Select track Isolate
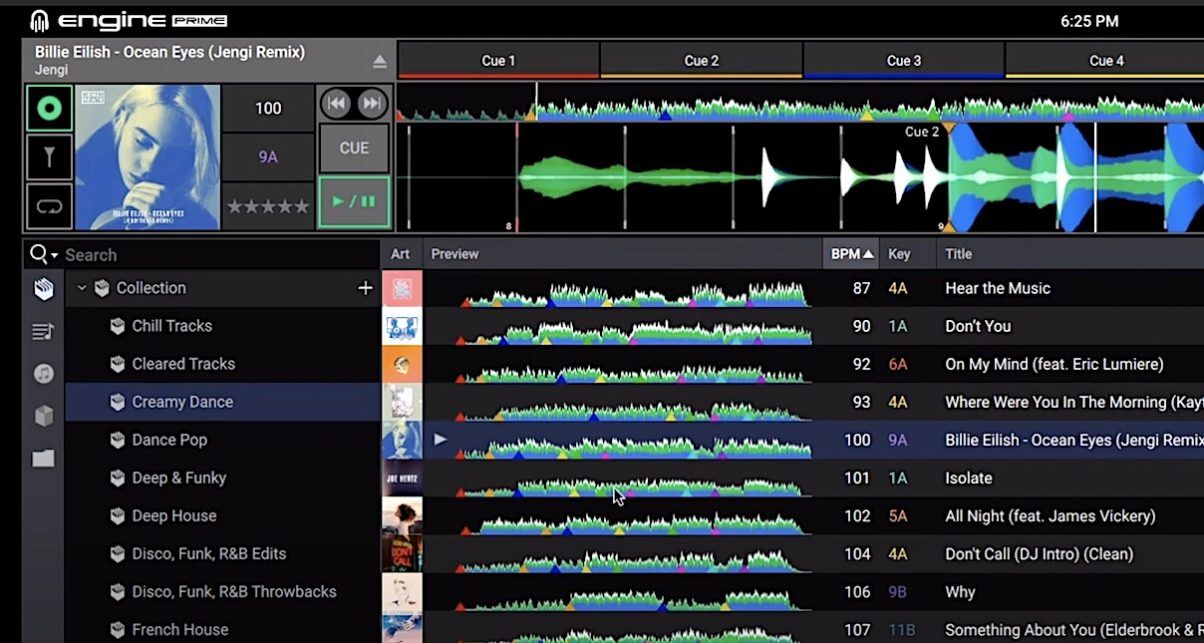This screenshot has height=643, width=1204. pyautogui.click(x=968, y=478)
